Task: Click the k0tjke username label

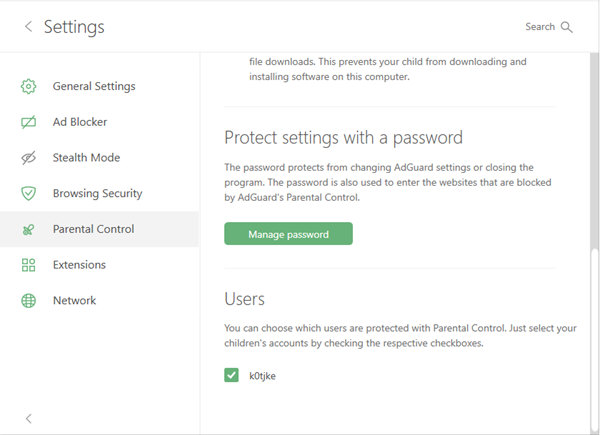Action: 262,376
